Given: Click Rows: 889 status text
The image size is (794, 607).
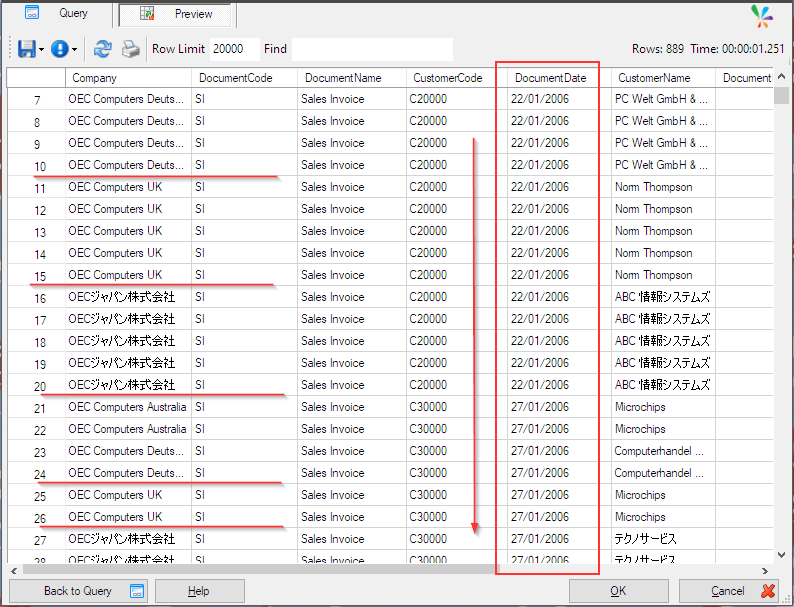Looking at the screenshot, I should [x=657, y=49].
